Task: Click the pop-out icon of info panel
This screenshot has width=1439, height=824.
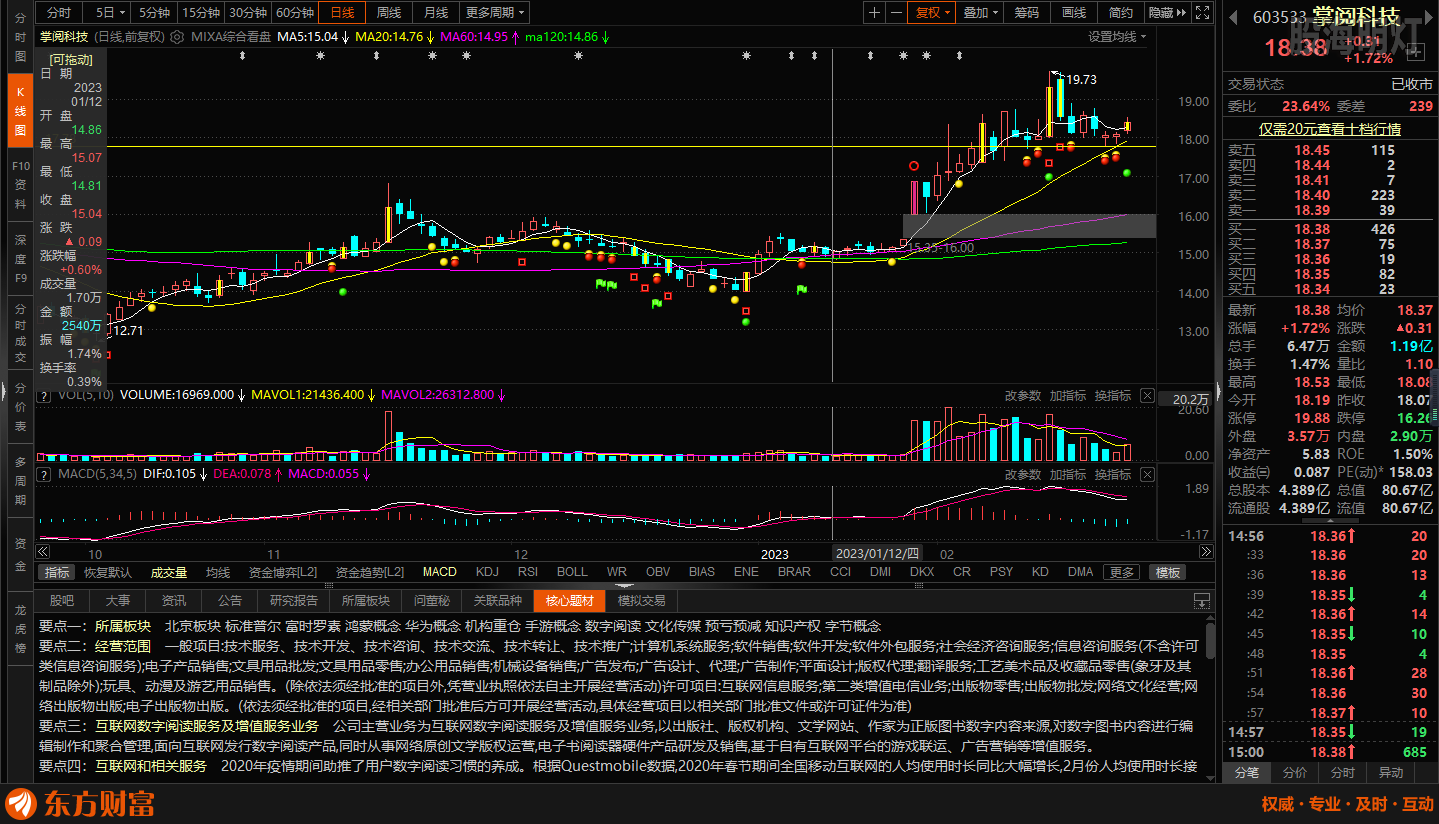Action: pos(1201,601)
